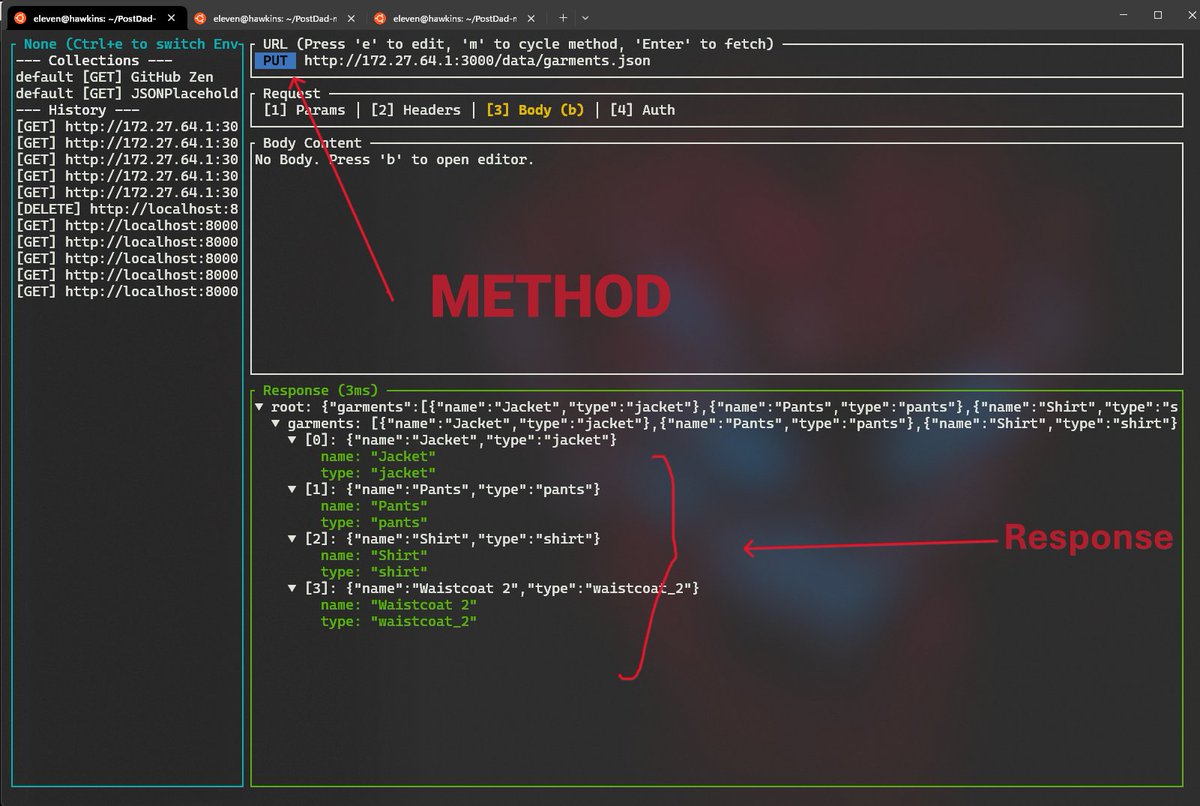Click the "--- History ---" heading
The height and width of the screenshot is (806, 1200).
78,110
